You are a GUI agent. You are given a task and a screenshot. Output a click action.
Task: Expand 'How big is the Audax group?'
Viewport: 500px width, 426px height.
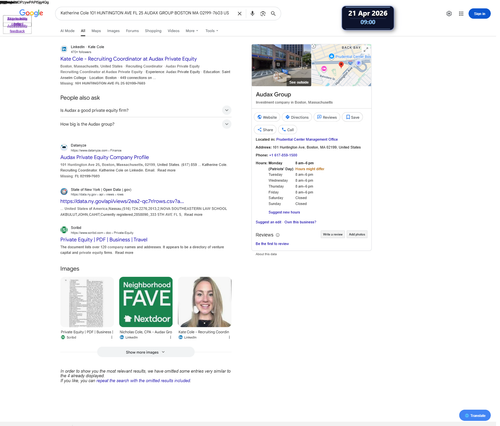click(145, 124)
